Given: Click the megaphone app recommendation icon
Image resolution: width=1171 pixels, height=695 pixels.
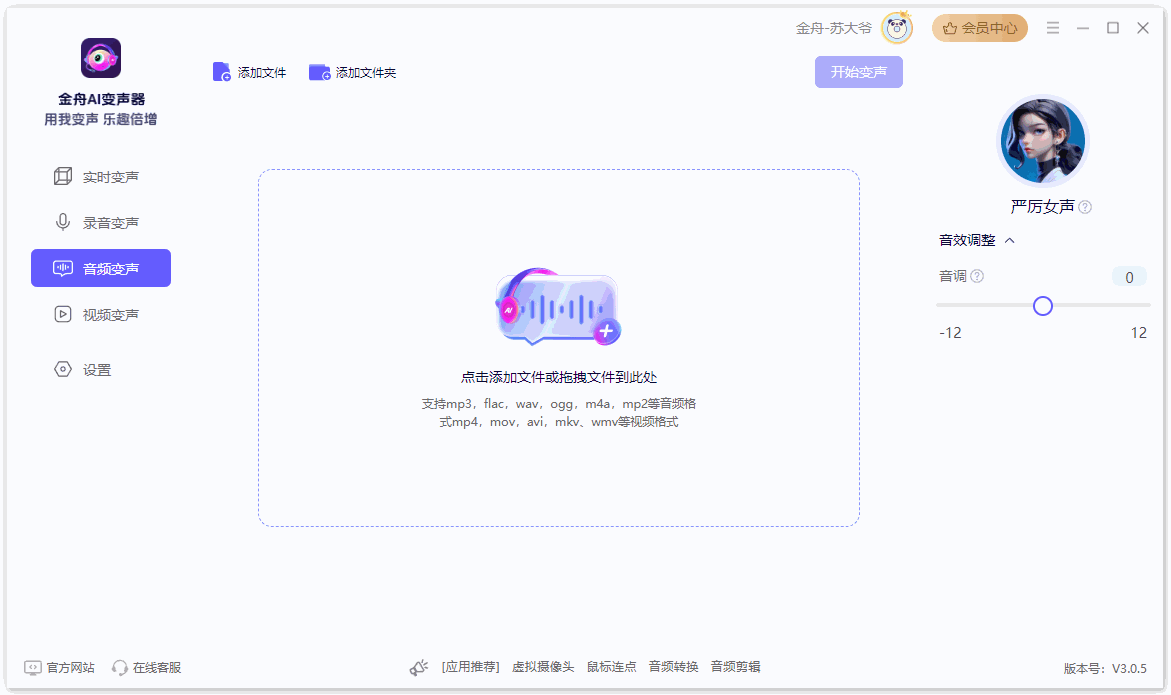Looking at the screenshot, I should tap(419, 667).
